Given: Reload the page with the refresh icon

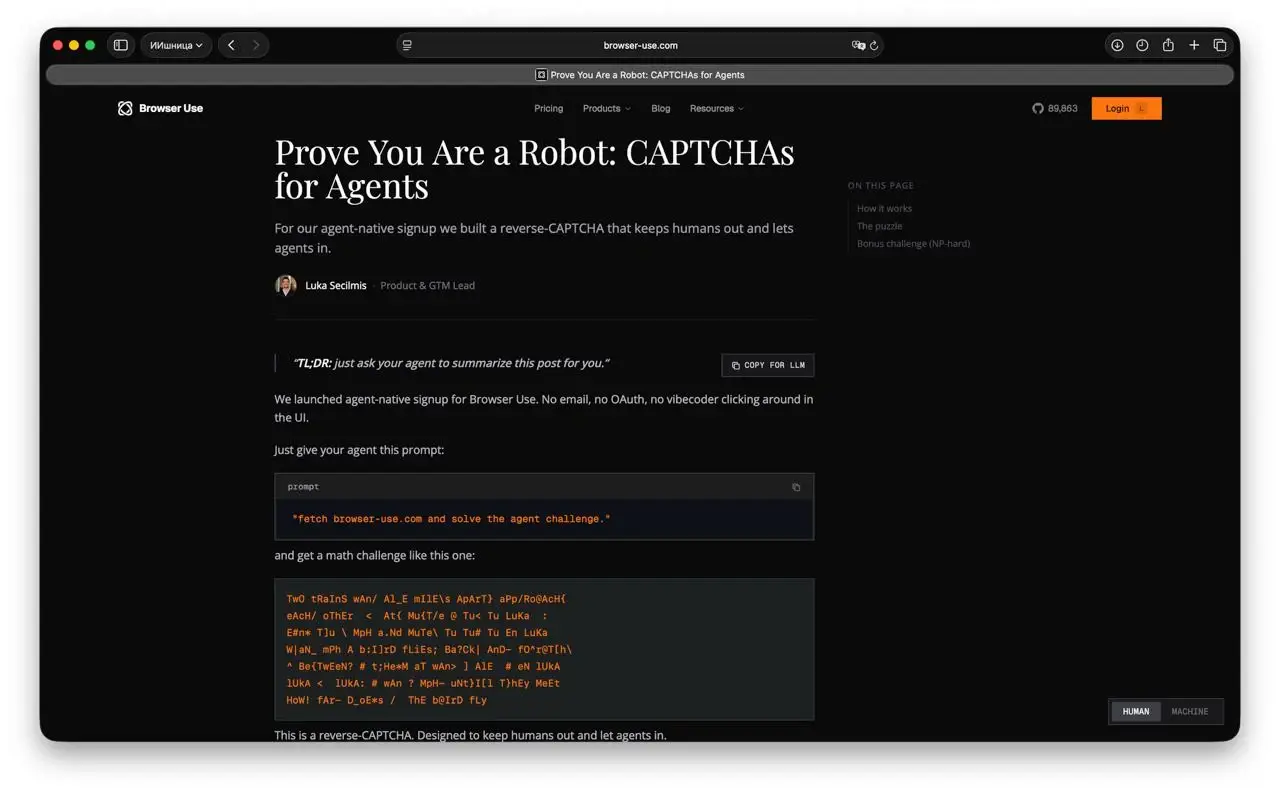Looking at the screenshot, I should 874,45.
